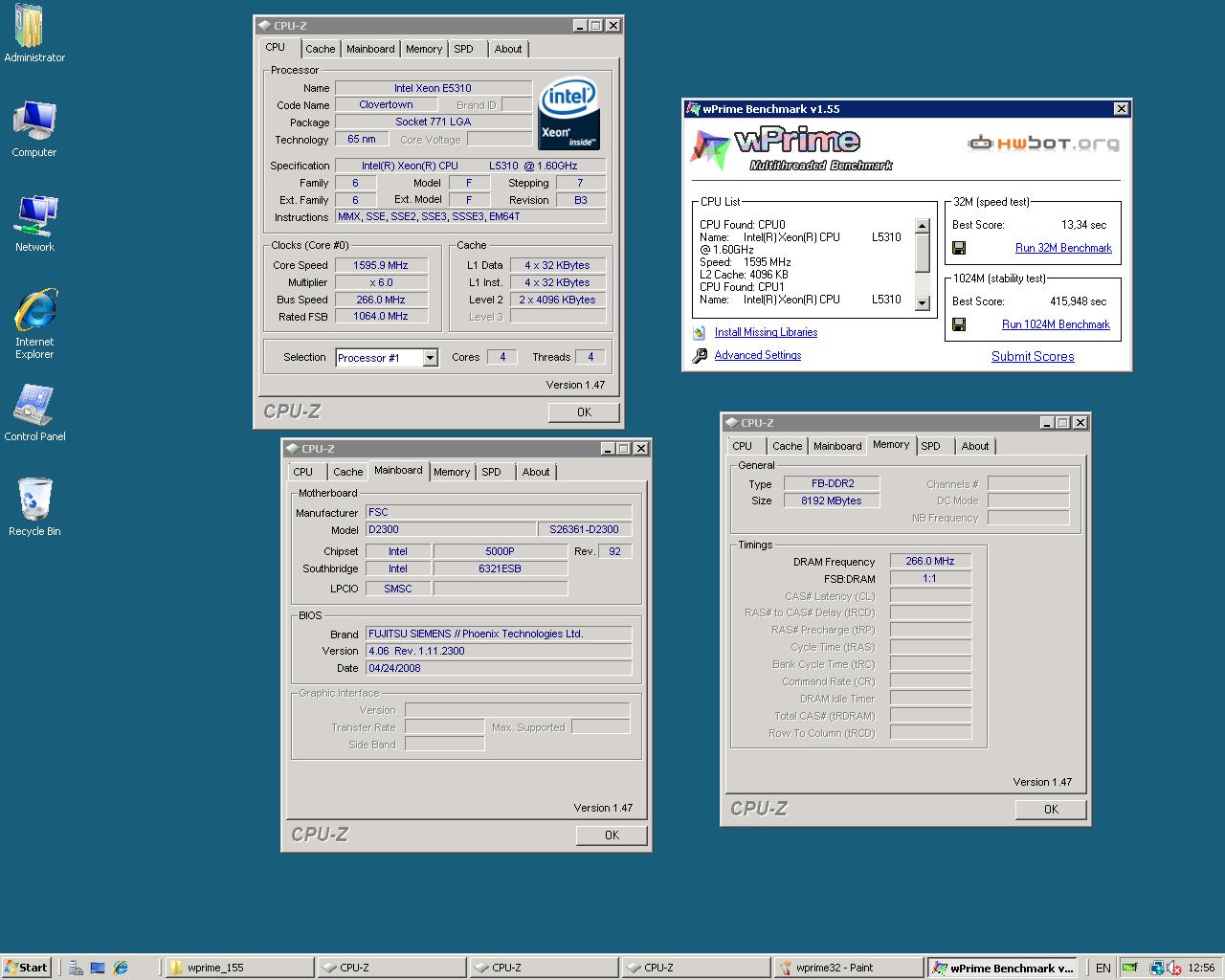Screen dimensions: 1225x980
Task: Click the 8192 MBytes memory size value
Action: point(832,501)
